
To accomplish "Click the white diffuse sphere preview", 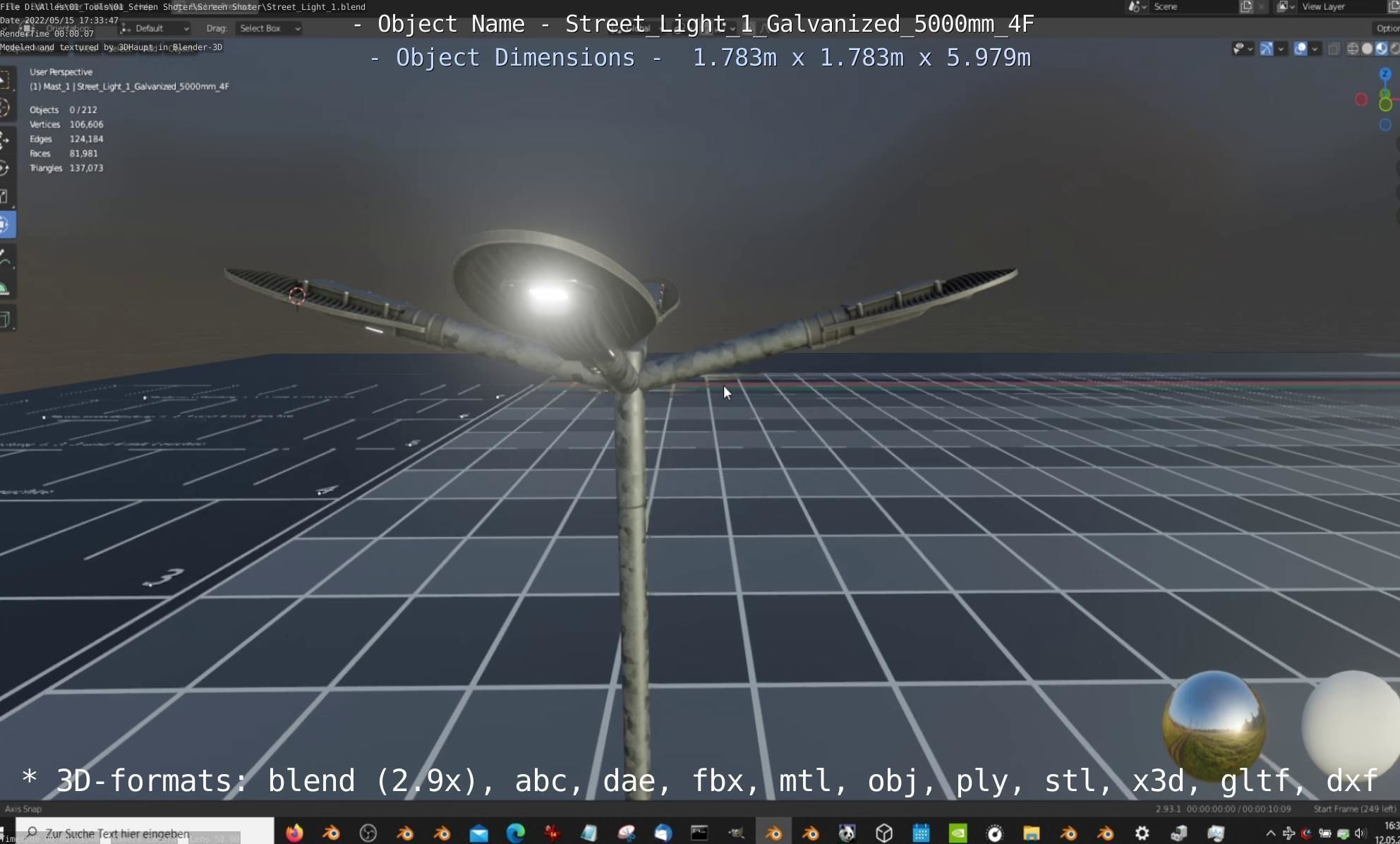I will tap(1351, 725).
